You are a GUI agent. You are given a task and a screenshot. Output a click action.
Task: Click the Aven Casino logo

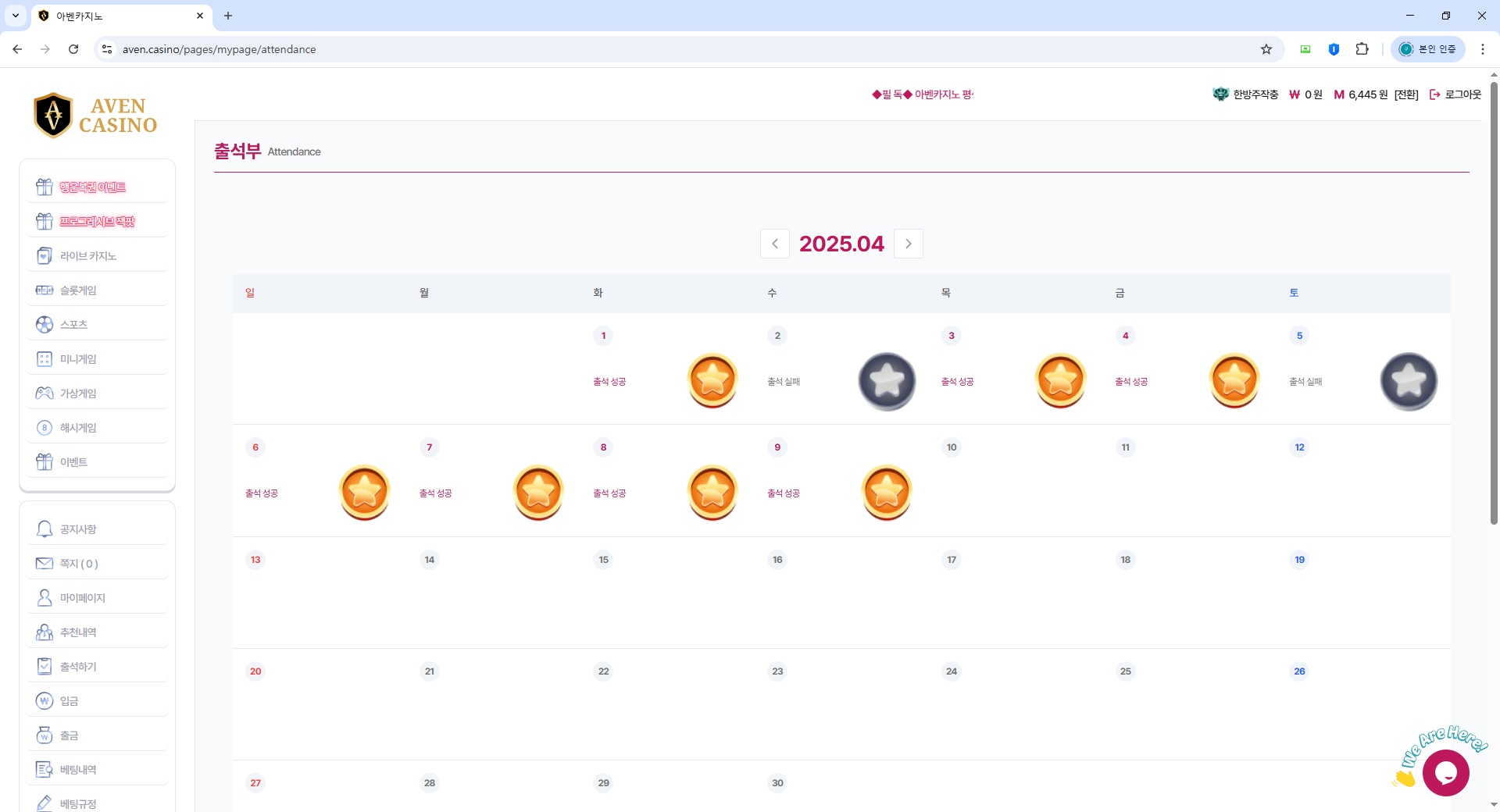(x=96, y=116)
